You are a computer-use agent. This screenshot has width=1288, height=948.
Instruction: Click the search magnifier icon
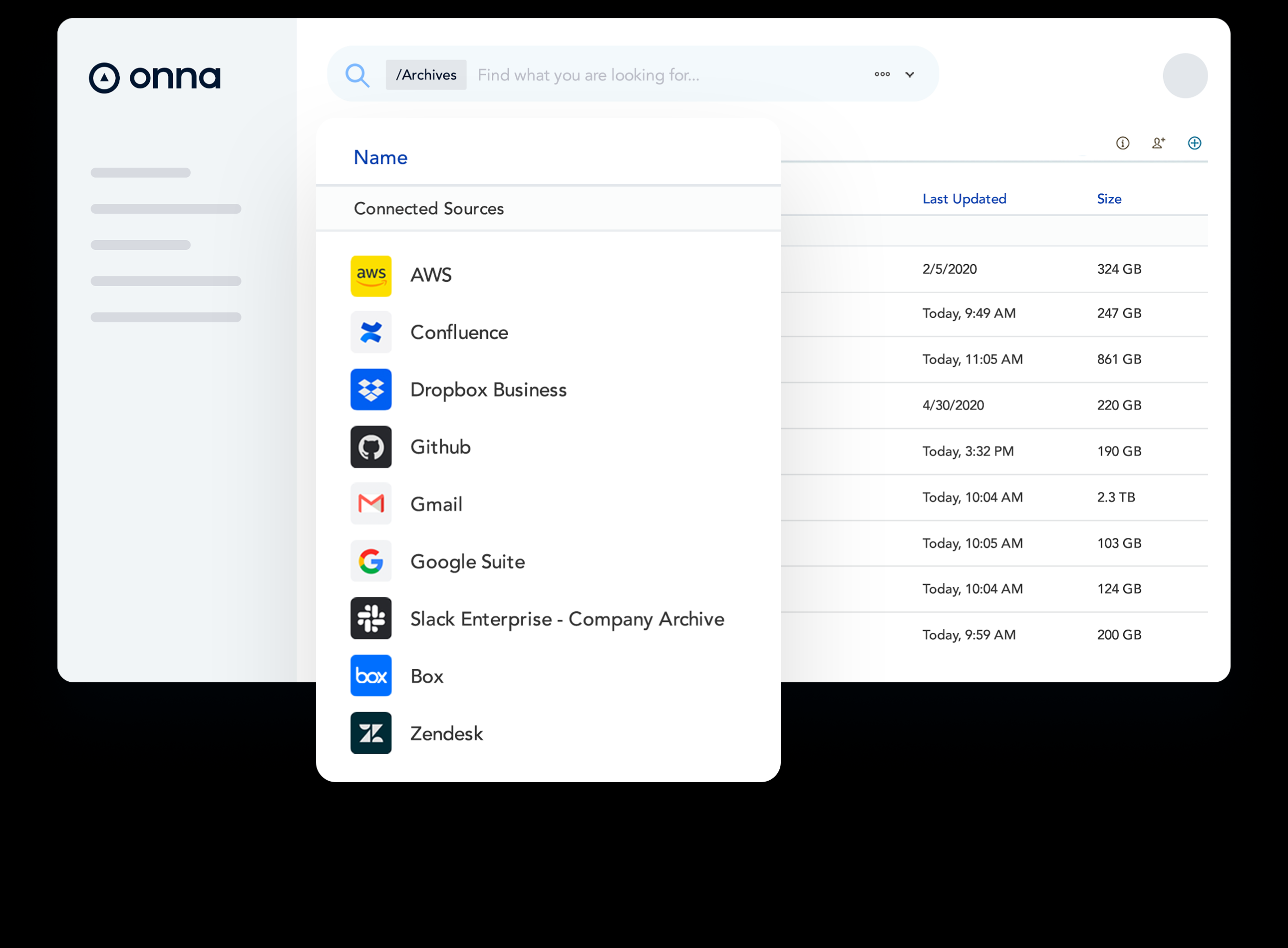point(357,75)
